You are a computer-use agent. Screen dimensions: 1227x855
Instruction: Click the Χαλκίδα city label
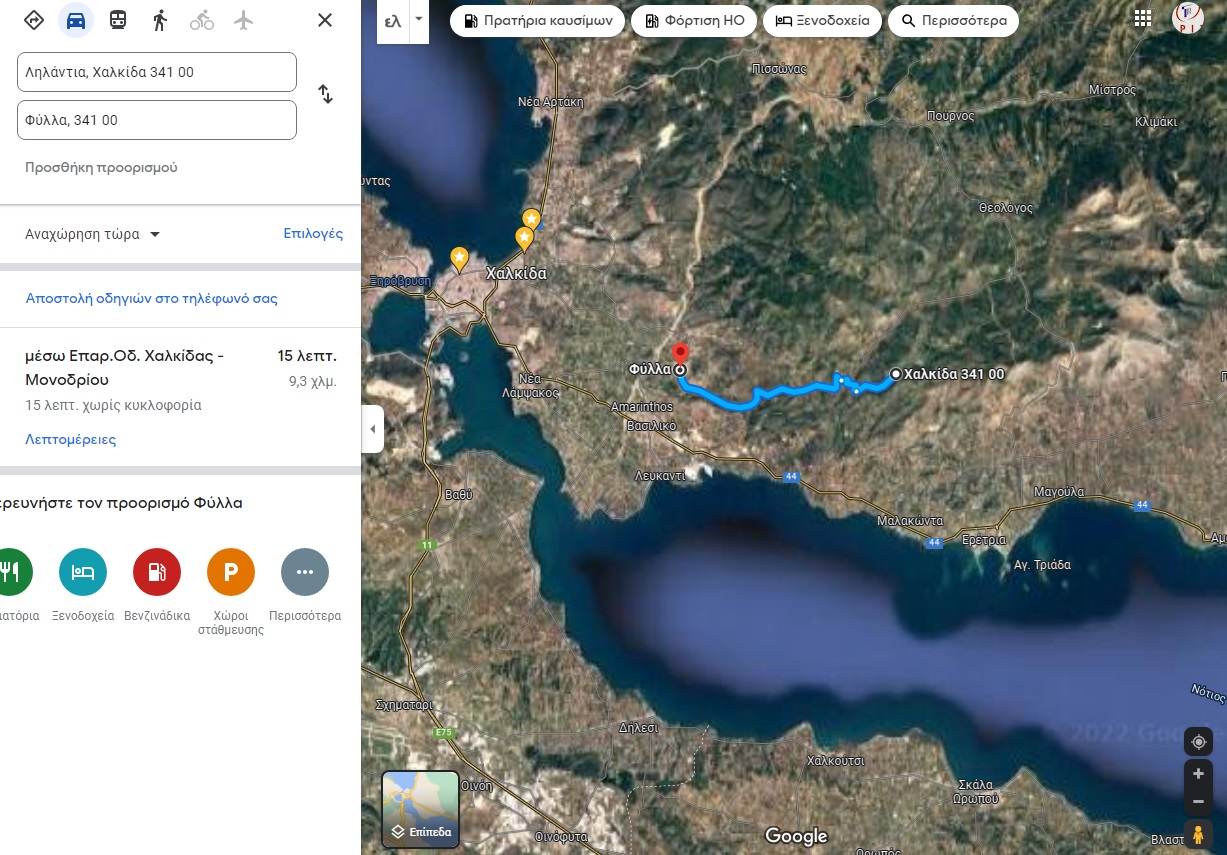coord(515,272)
